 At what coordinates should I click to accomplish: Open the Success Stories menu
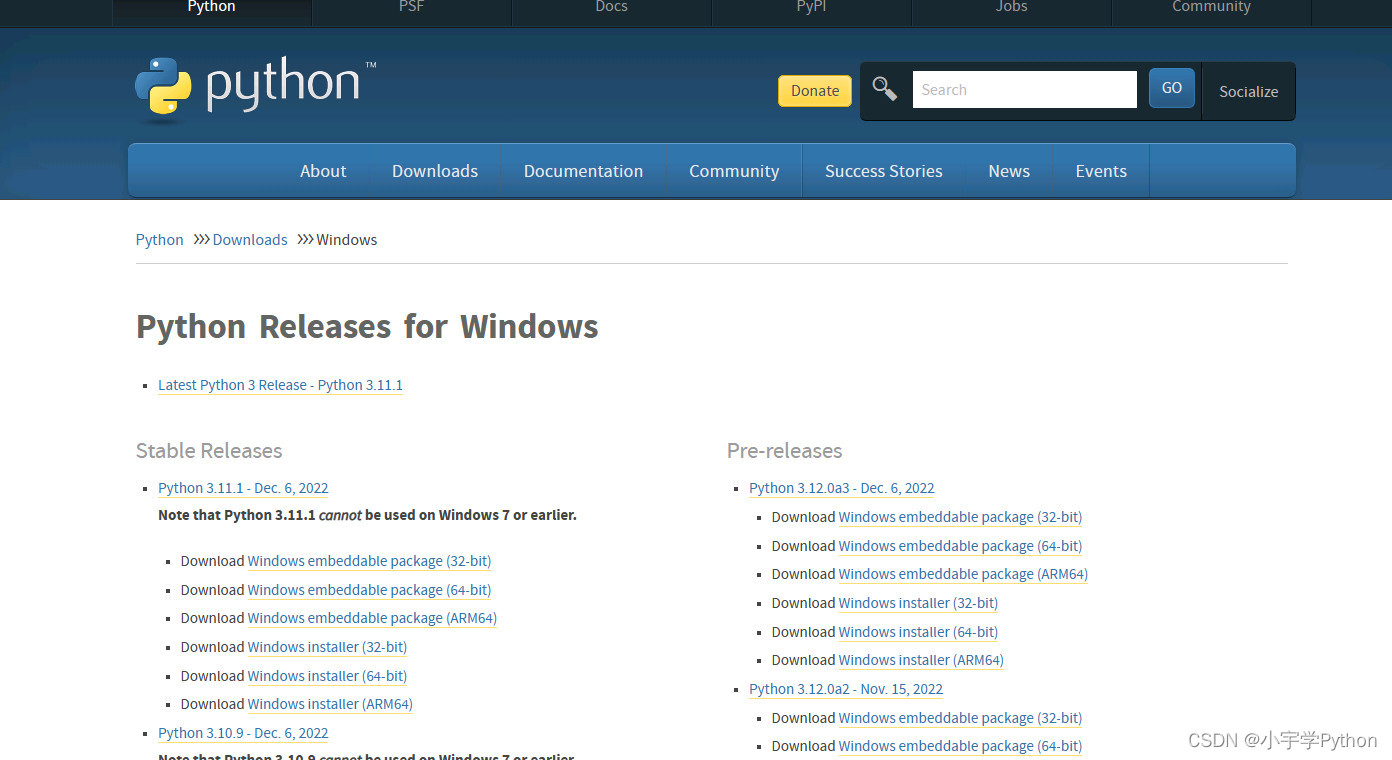884,171
